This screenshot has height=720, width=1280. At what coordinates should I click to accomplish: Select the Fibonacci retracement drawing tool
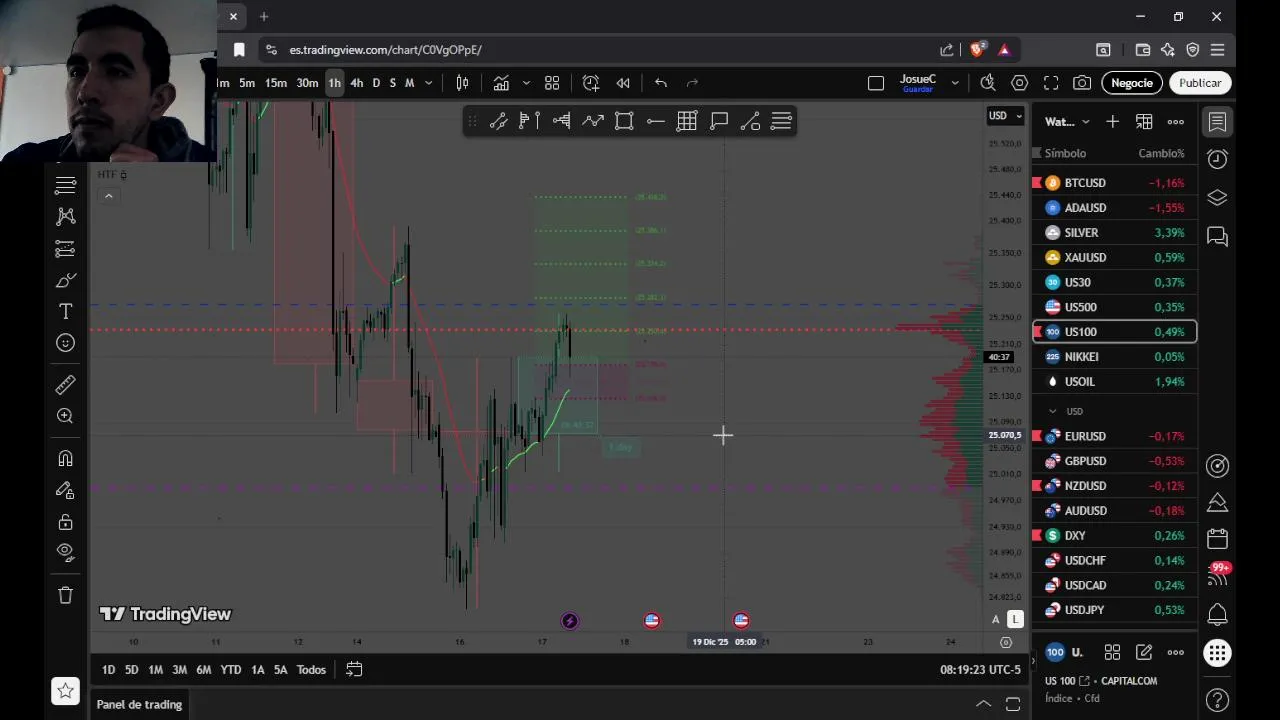65,185
